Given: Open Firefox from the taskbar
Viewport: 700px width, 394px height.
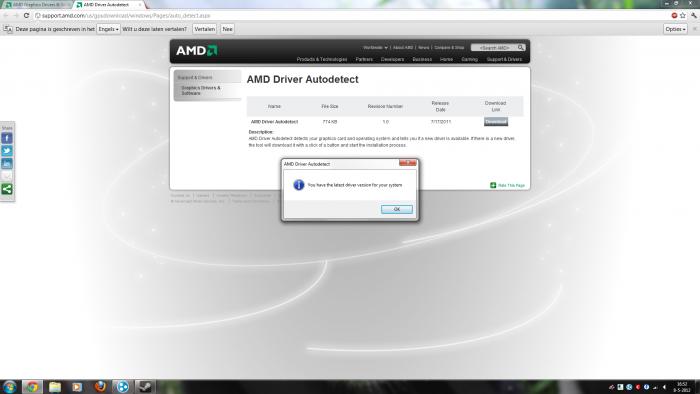Looking at the screenshot, I should coord(100,387).
